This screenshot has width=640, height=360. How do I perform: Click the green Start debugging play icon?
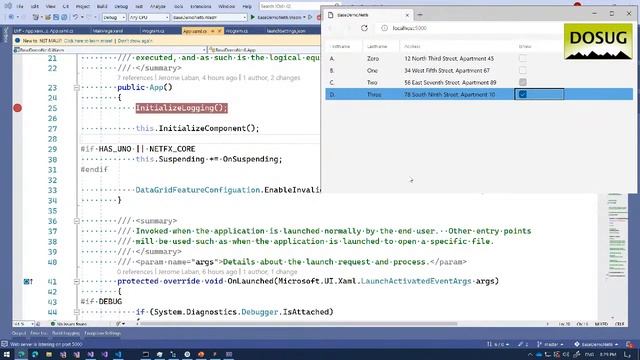(x=253, y=17)
